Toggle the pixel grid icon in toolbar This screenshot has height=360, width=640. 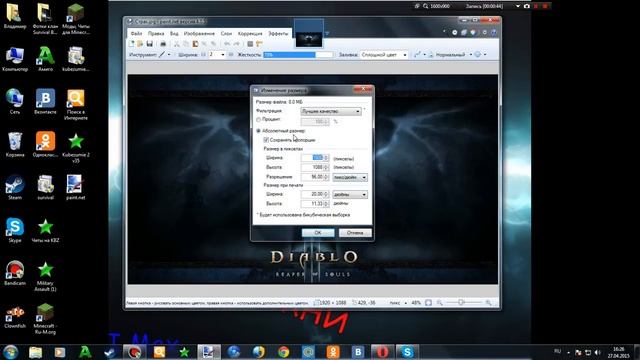[250, 44]
